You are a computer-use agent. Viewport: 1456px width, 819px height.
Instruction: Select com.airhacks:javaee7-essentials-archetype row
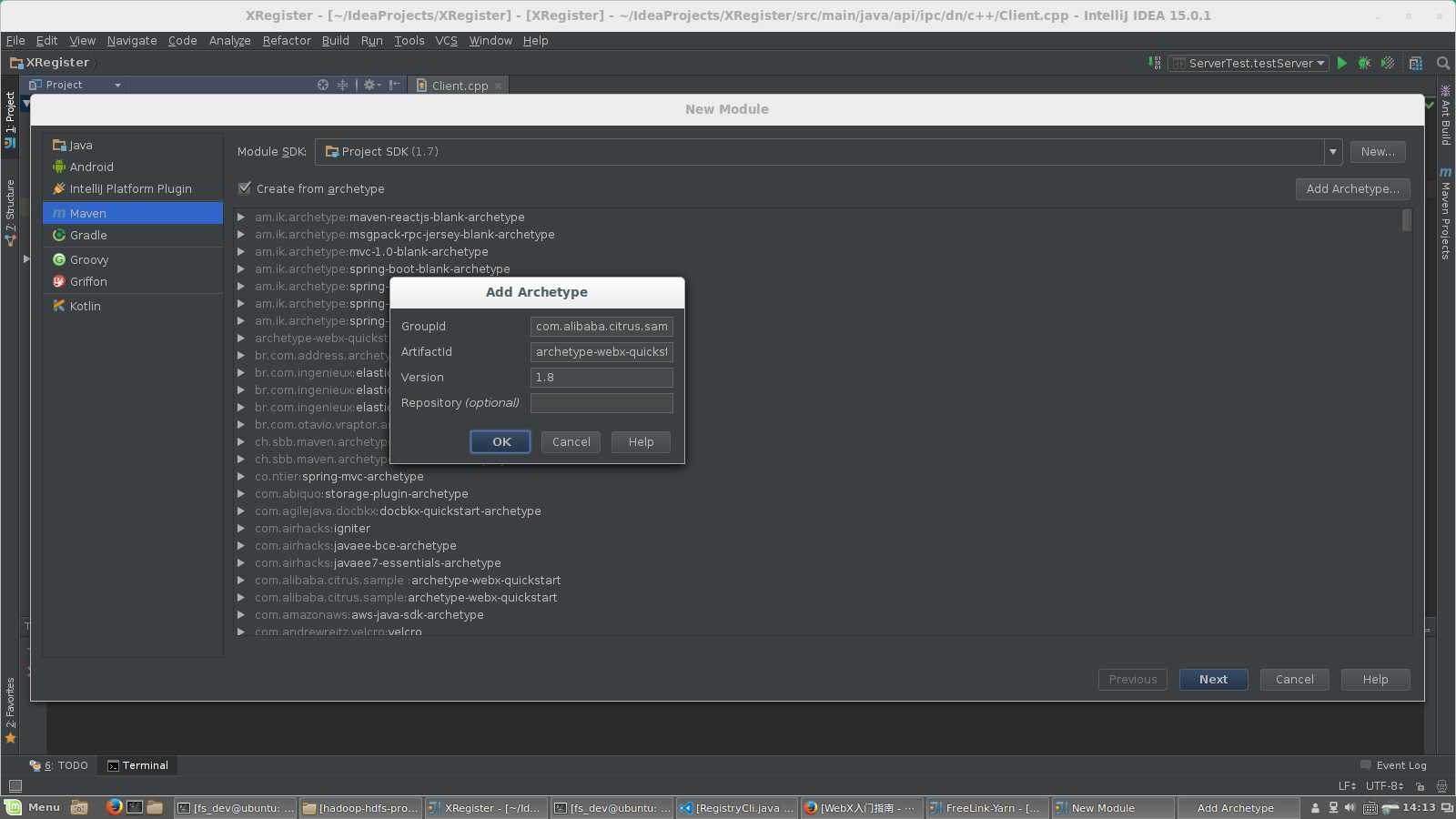(378, 563)
